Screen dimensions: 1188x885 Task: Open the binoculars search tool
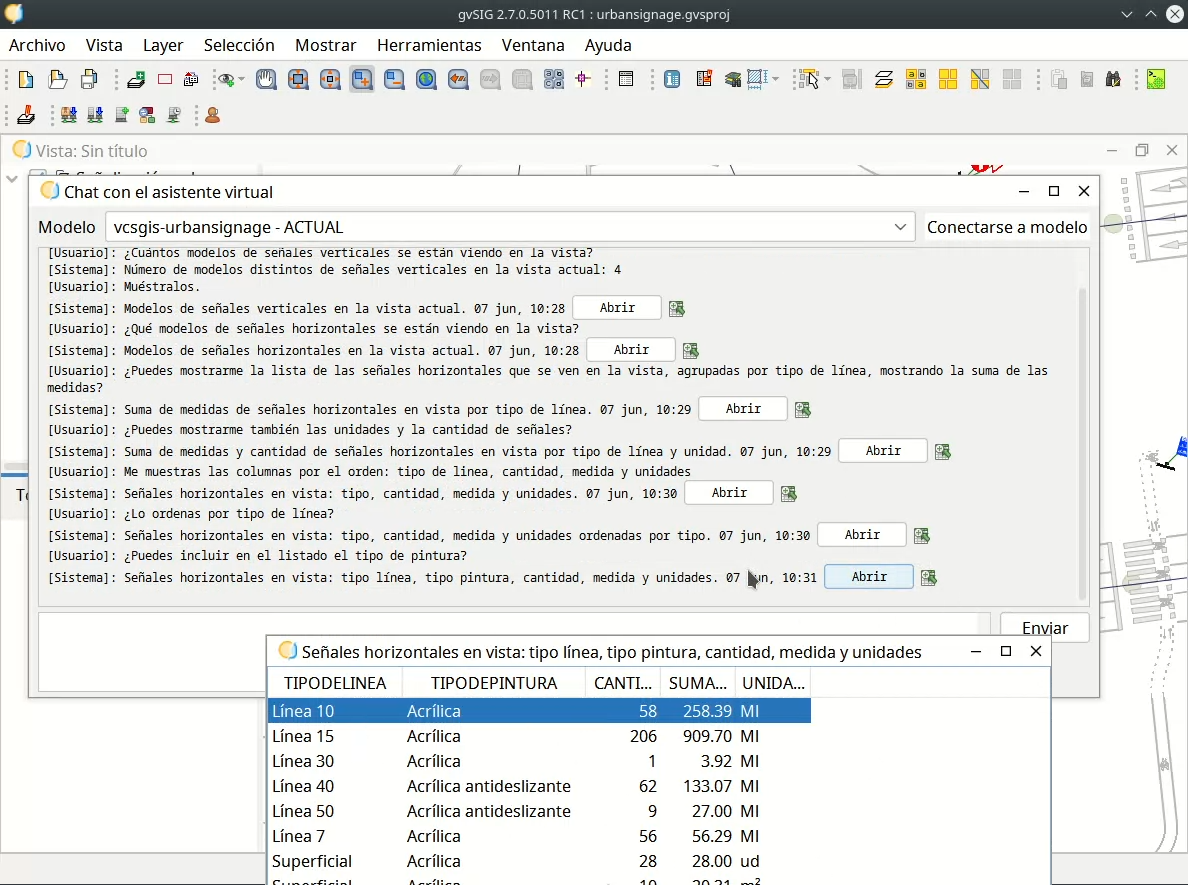(x=1113, y=80)
